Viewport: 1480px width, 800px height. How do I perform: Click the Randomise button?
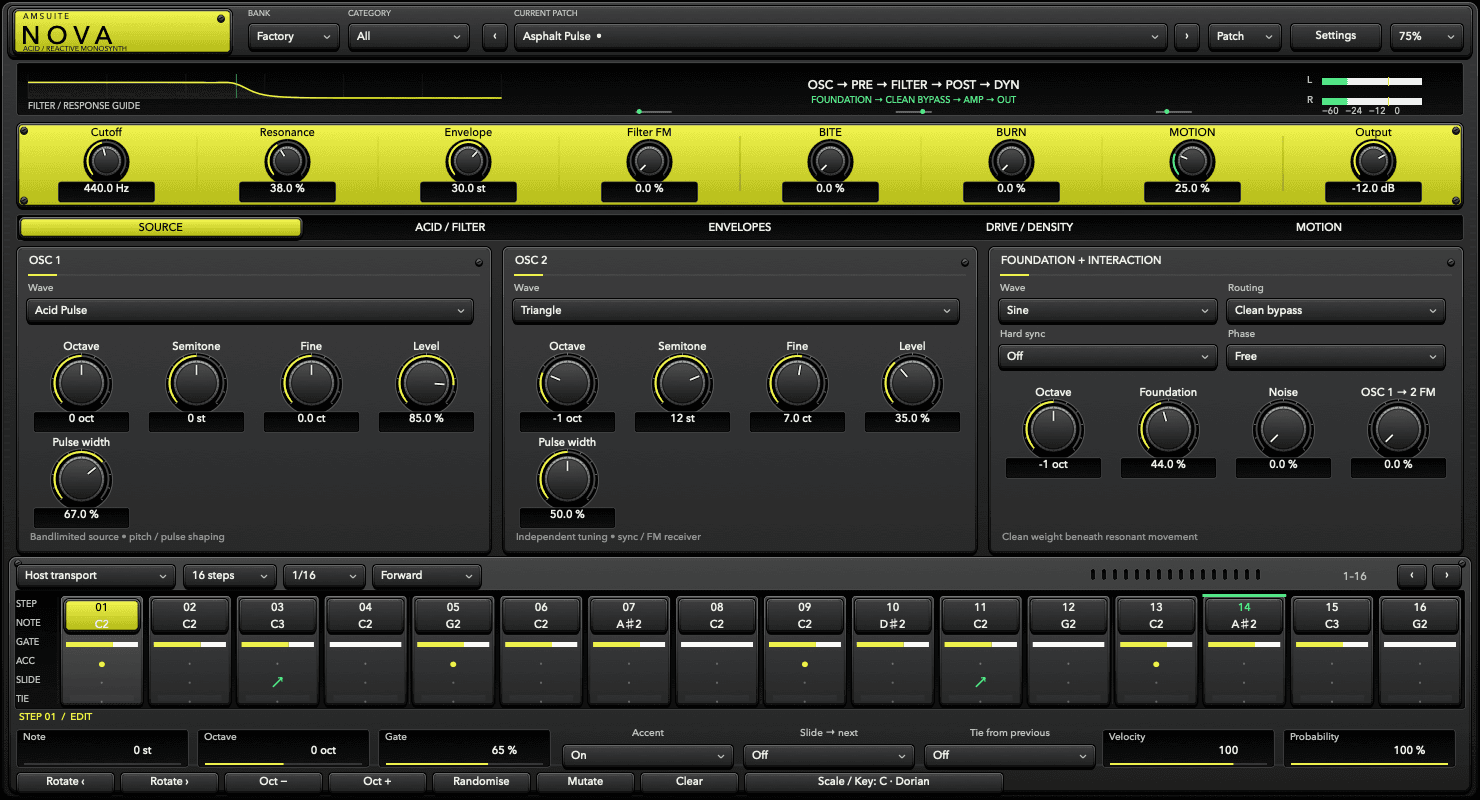(x=481, y=781)
